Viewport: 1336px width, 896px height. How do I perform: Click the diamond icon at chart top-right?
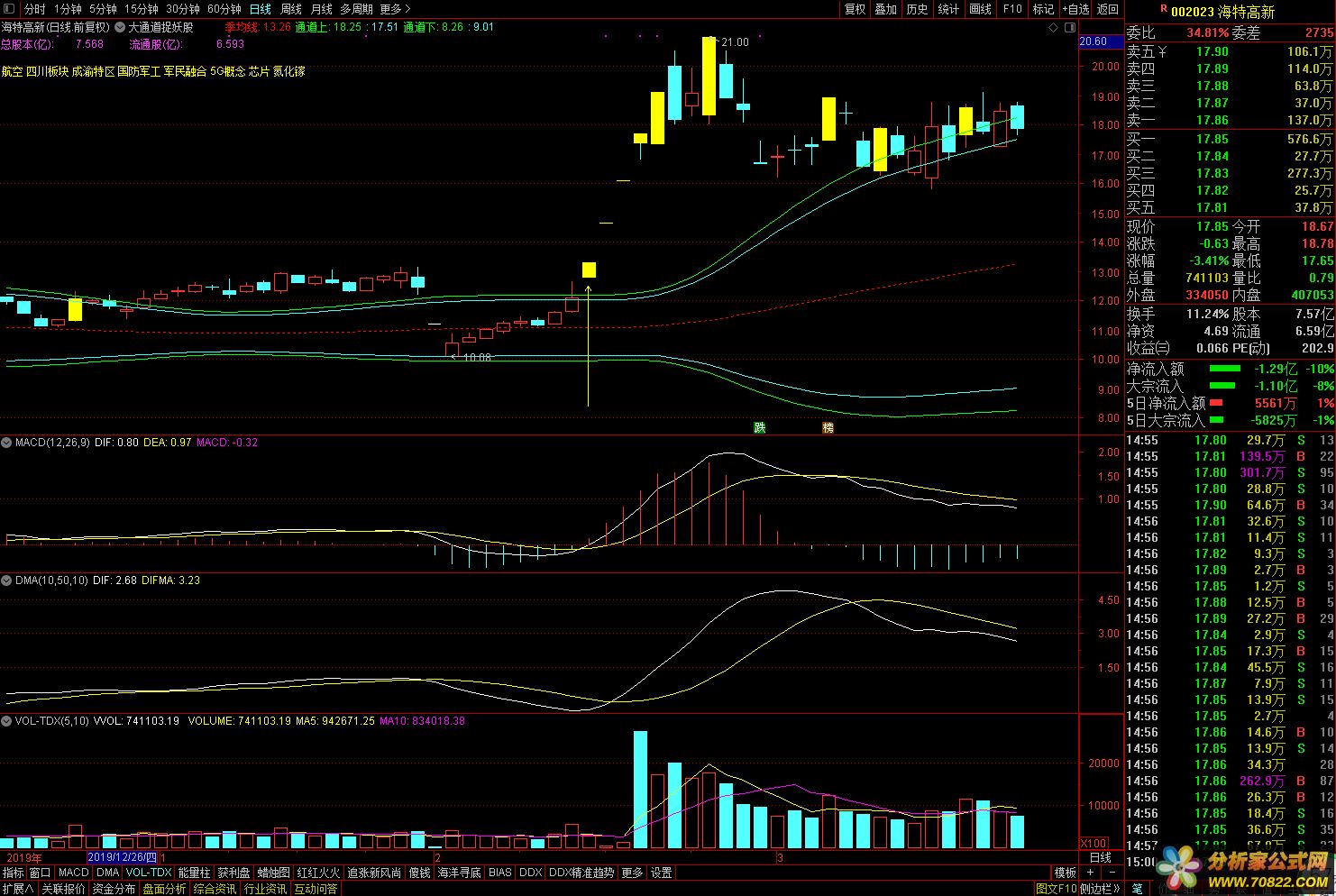(1053, 28)
